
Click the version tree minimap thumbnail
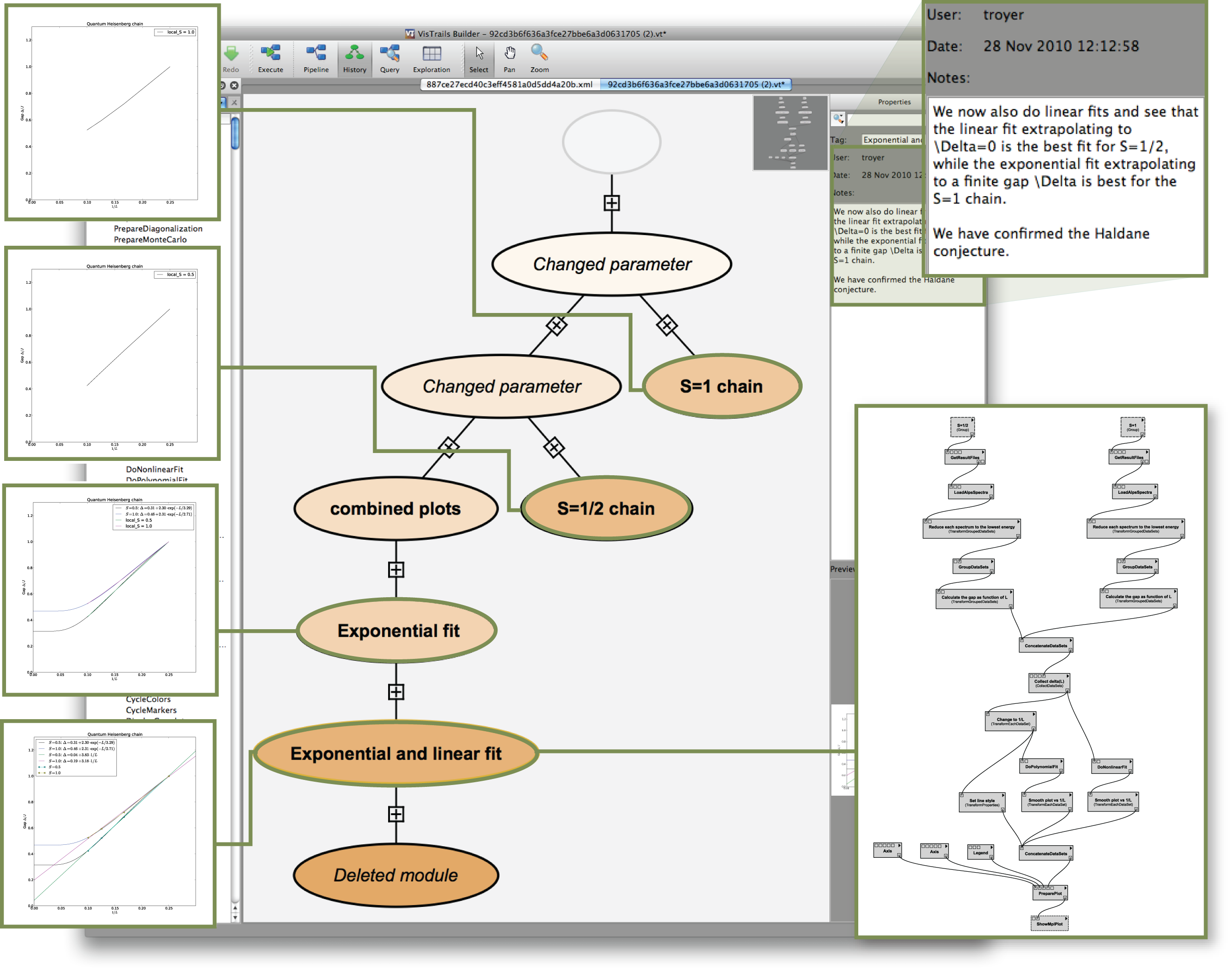790,133
